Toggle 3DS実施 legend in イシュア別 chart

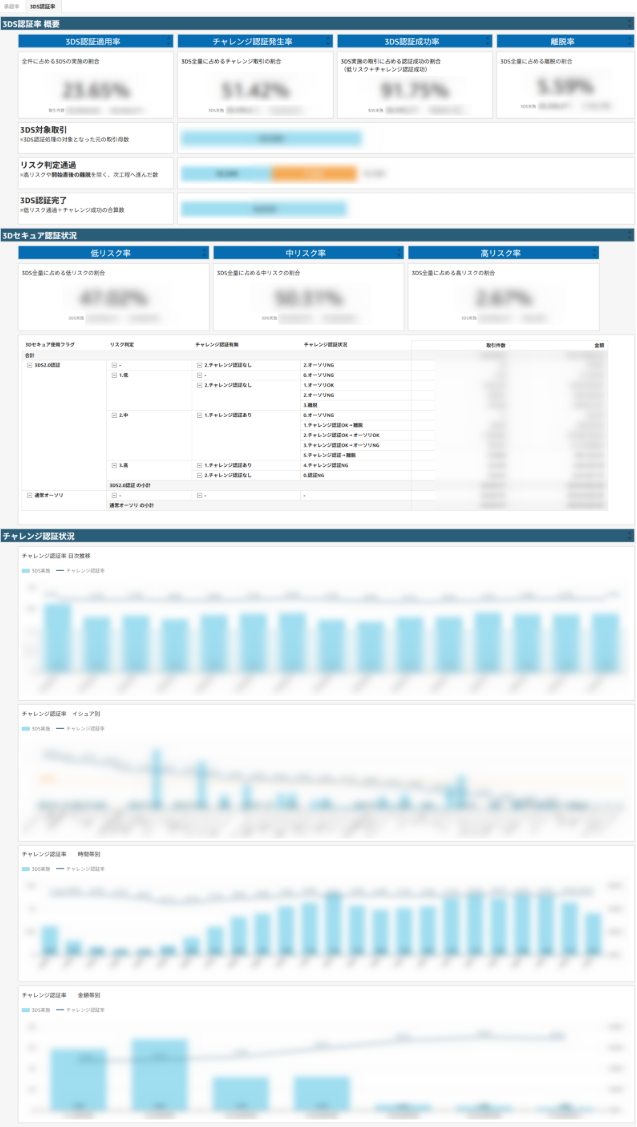point(36,728)
